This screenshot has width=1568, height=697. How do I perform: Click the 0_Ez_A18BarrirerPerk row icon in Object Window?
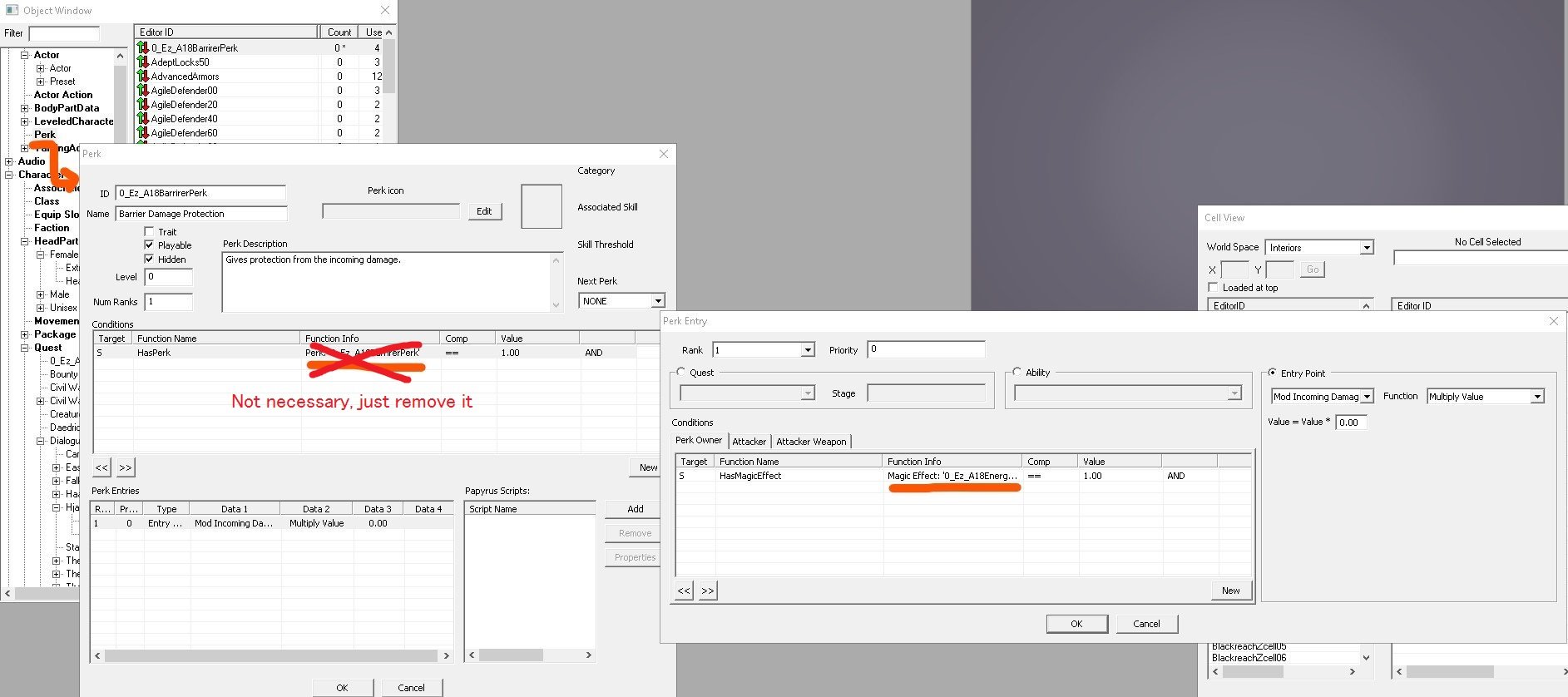point(143,48)
